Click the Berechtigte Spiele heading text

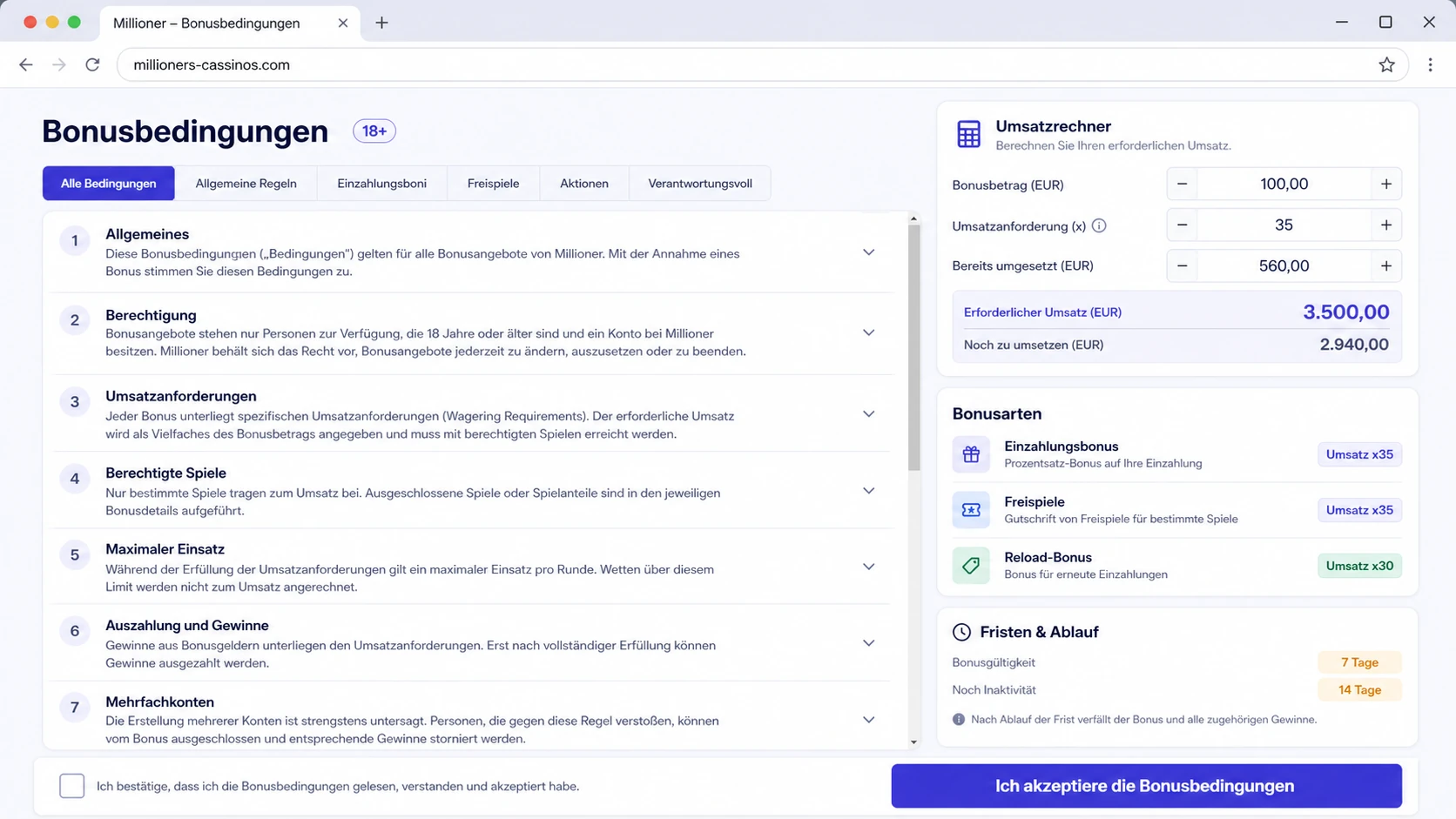(165, 473)
